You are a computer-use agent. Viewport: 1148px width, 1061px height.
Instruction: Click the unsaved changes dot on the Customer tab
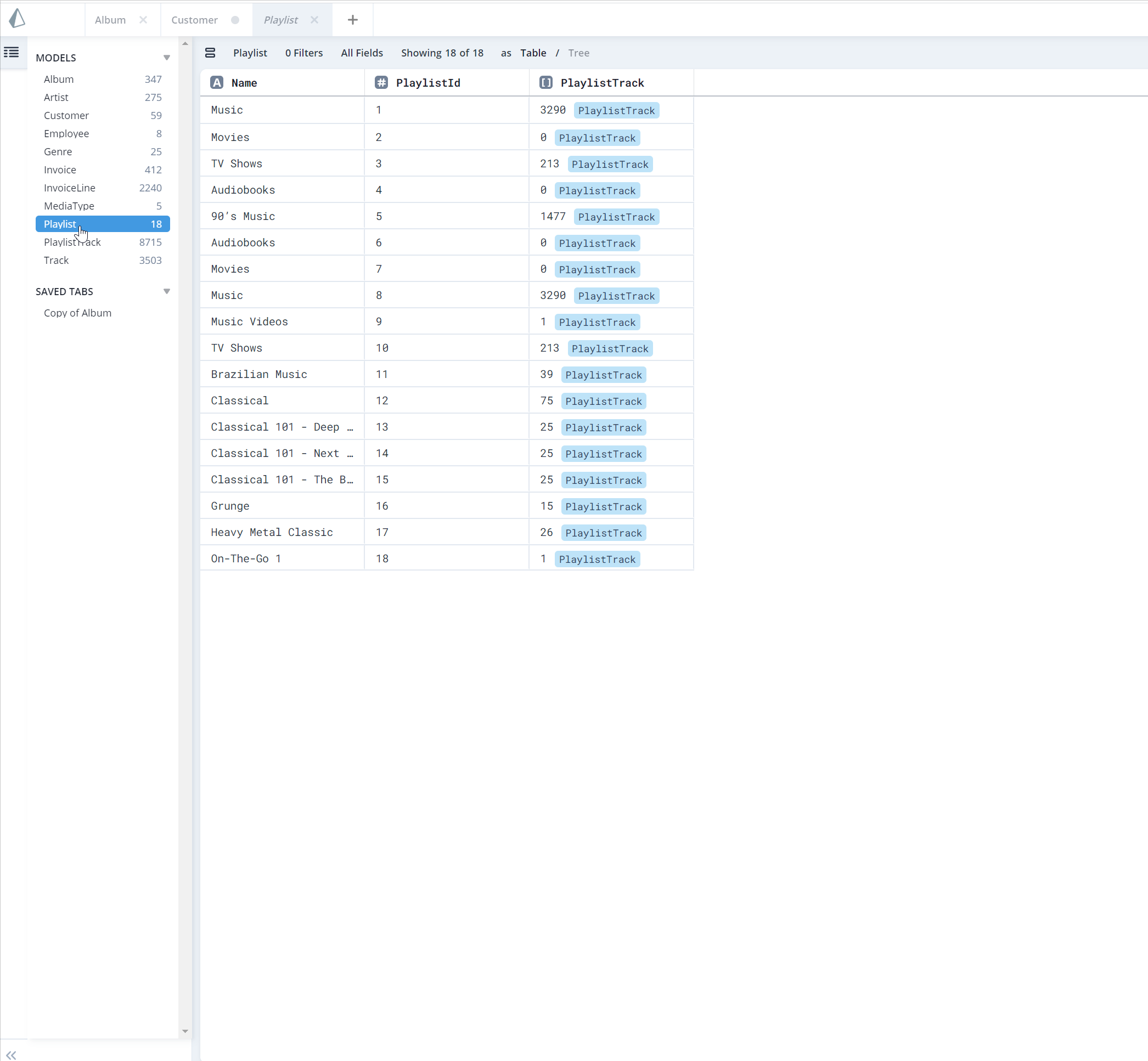235,20
